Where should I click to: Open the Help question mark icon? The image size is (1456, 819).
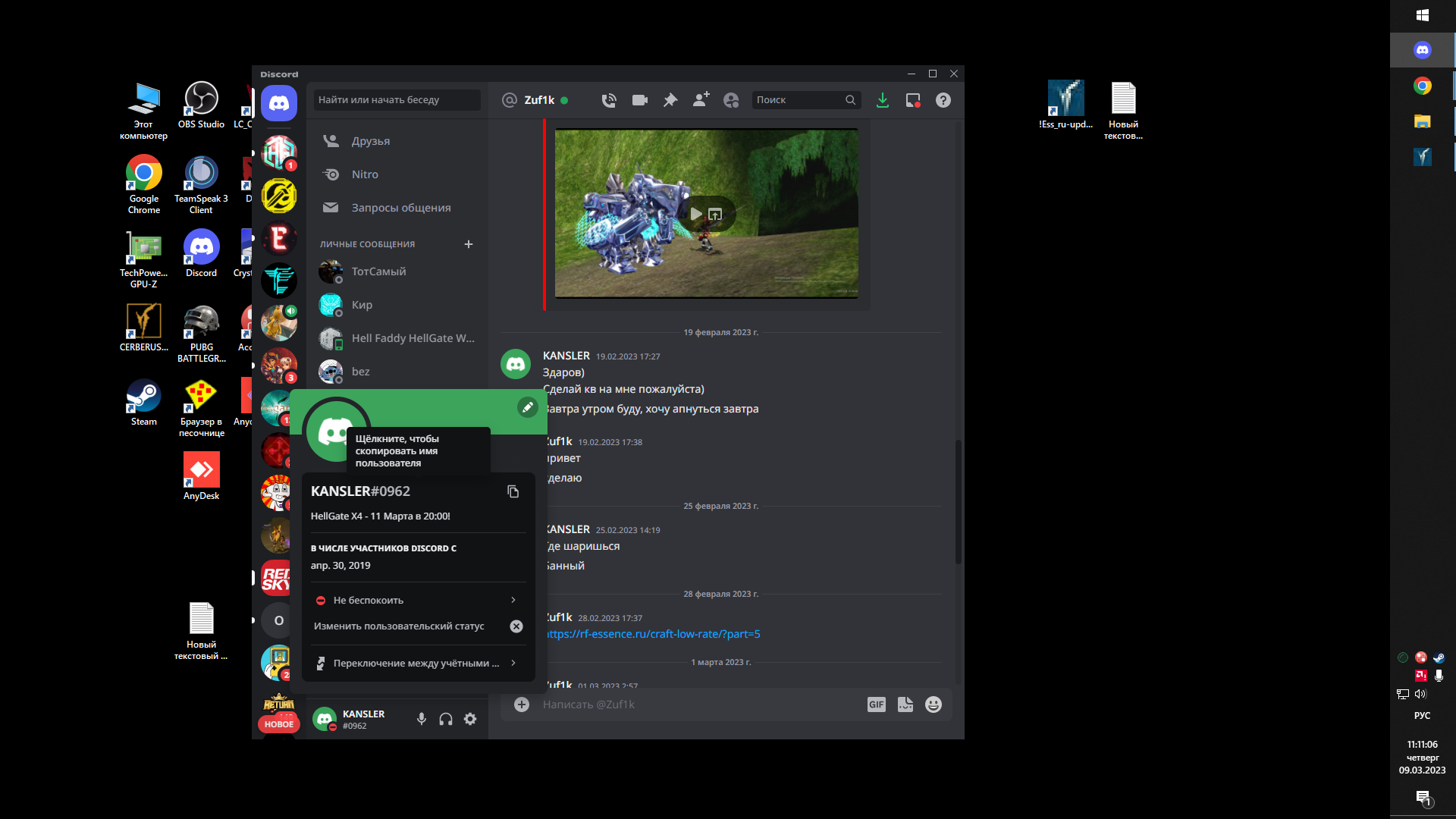(943, 100)
